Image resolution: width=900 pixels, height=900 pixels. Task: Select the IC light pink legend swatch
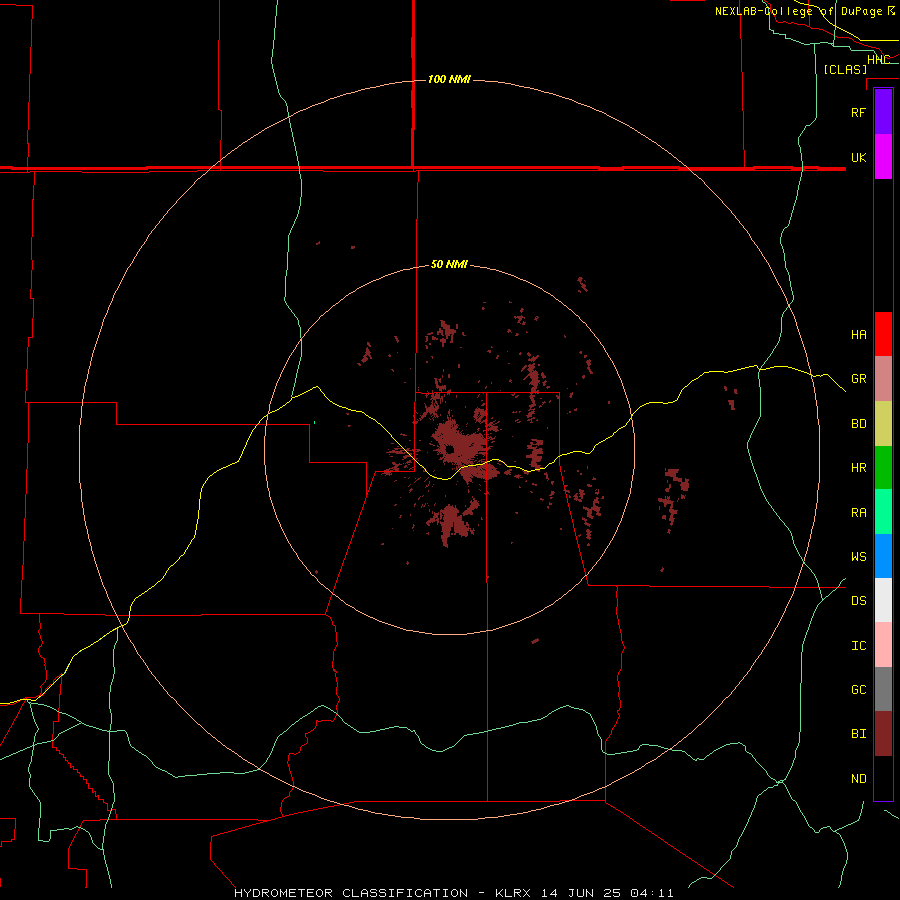pyautogui.click(x=883, y=645)
